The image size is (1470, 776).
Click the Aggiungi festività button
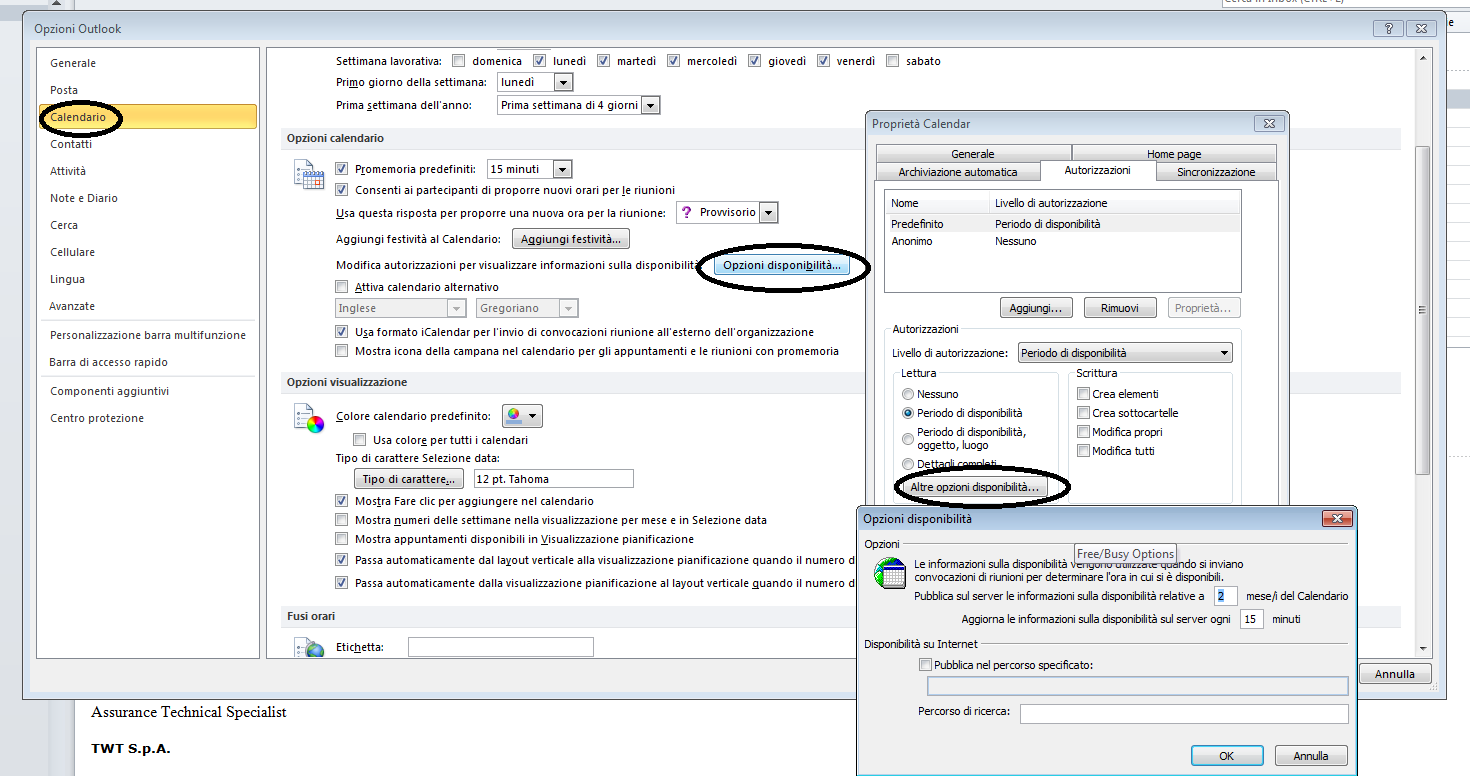[571, 239]
